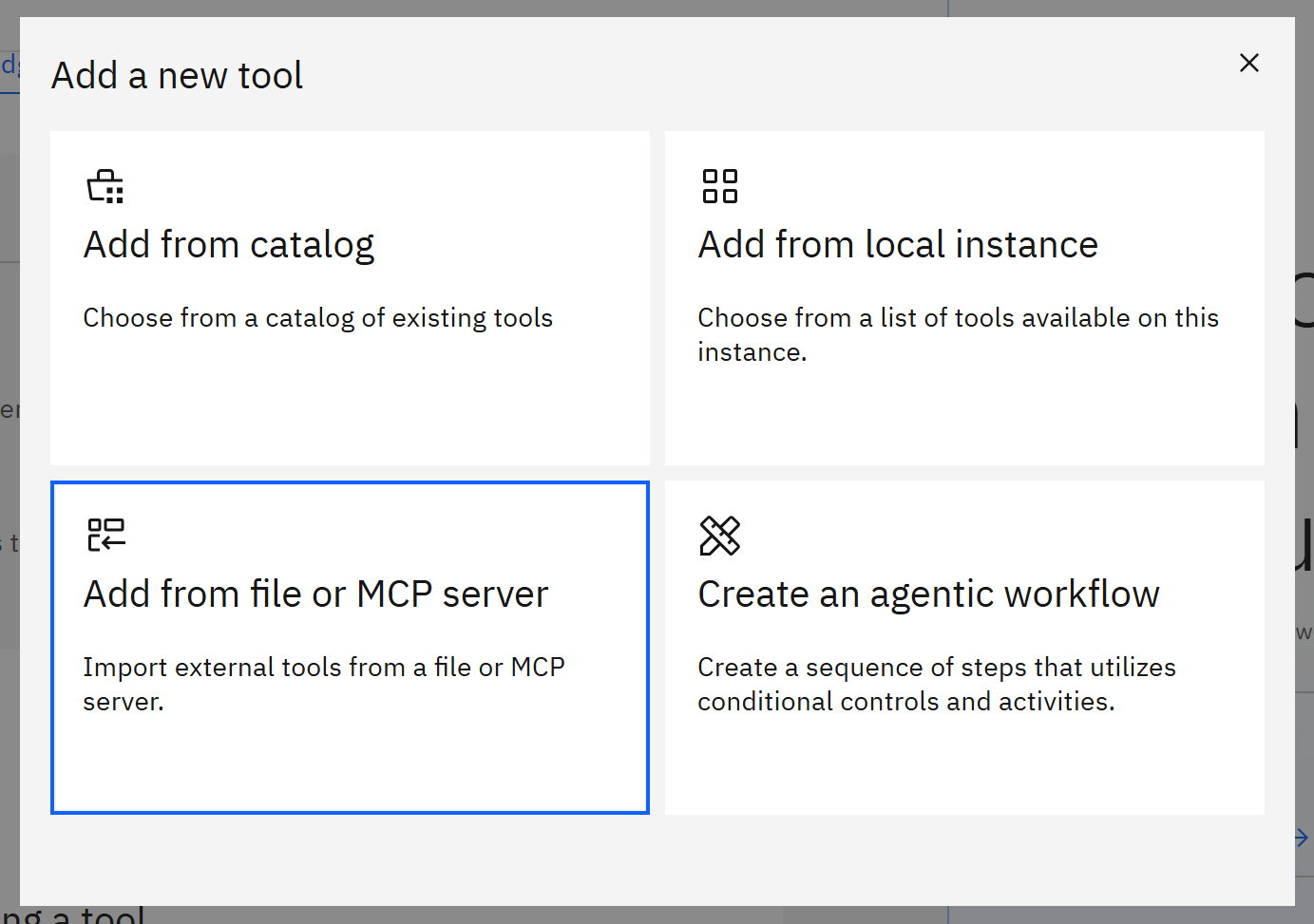Click the crossed-tools icon above Create an agentic workflow
1314x924 pixels.
click(x=719, y=536)
